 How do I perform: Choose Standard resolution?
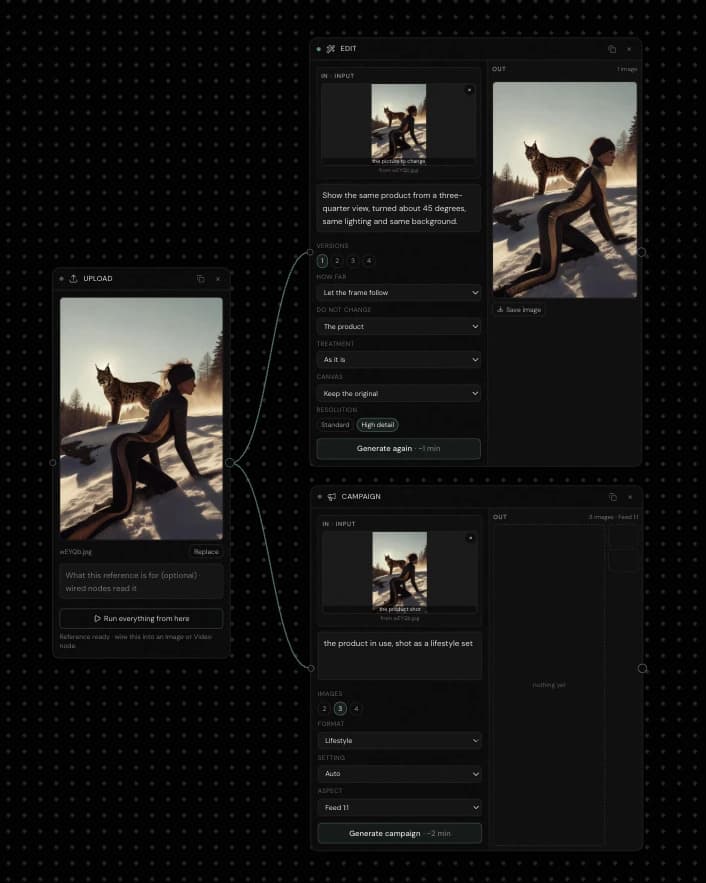(335, 425)
